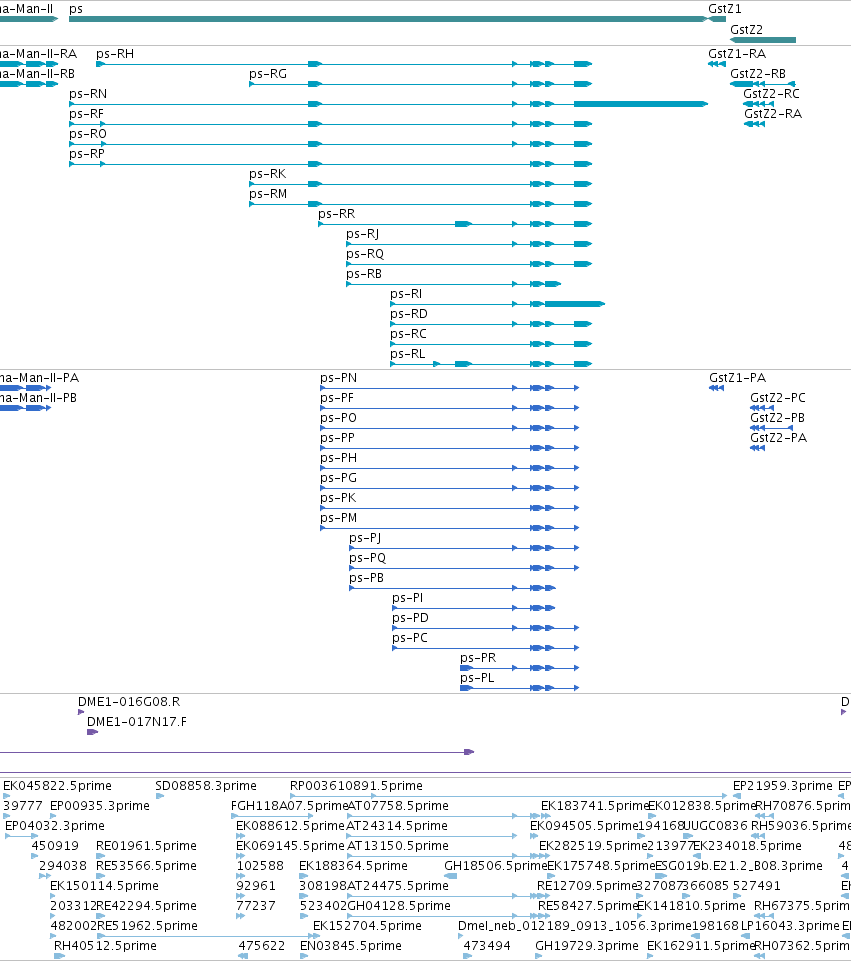Click the ps-RP transcript label
Screen dimensions: 851x961
coord(86,154)
